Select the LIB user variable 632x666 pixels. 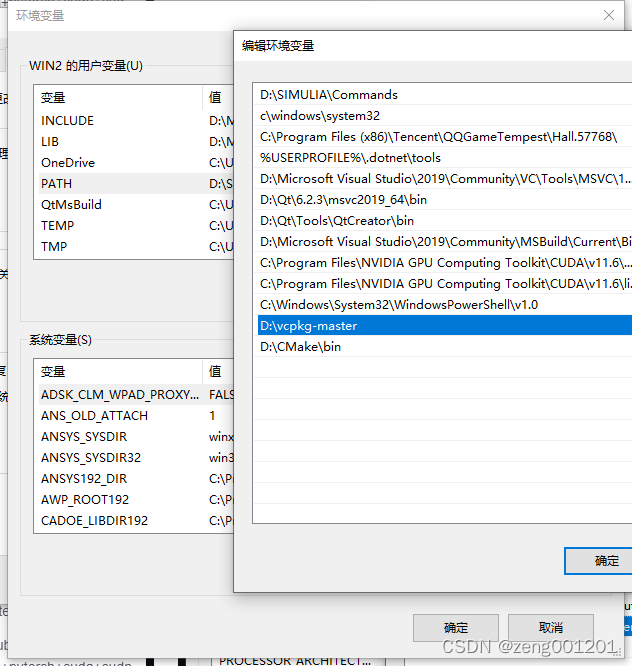[x=136, y=141]
